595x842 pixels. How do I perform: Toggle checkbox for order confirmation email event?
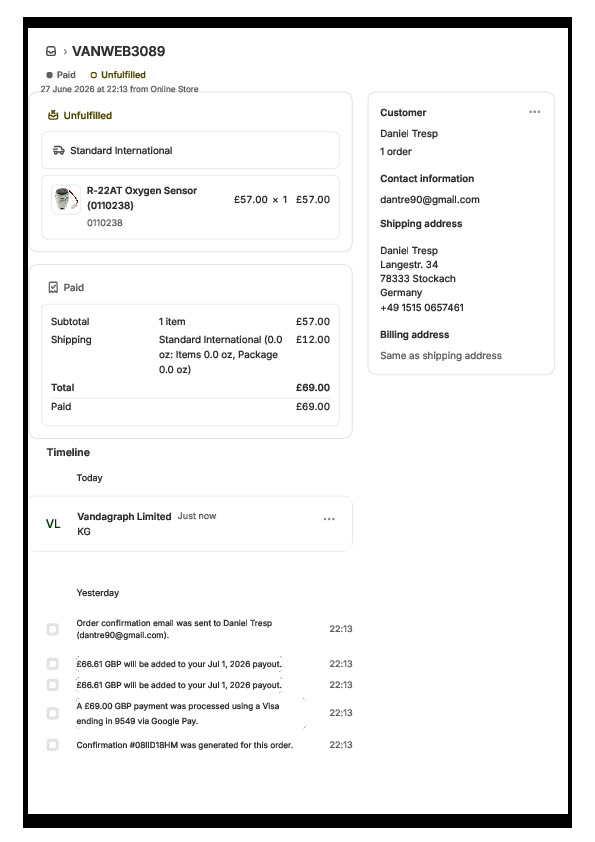click(x=53, y=629)
